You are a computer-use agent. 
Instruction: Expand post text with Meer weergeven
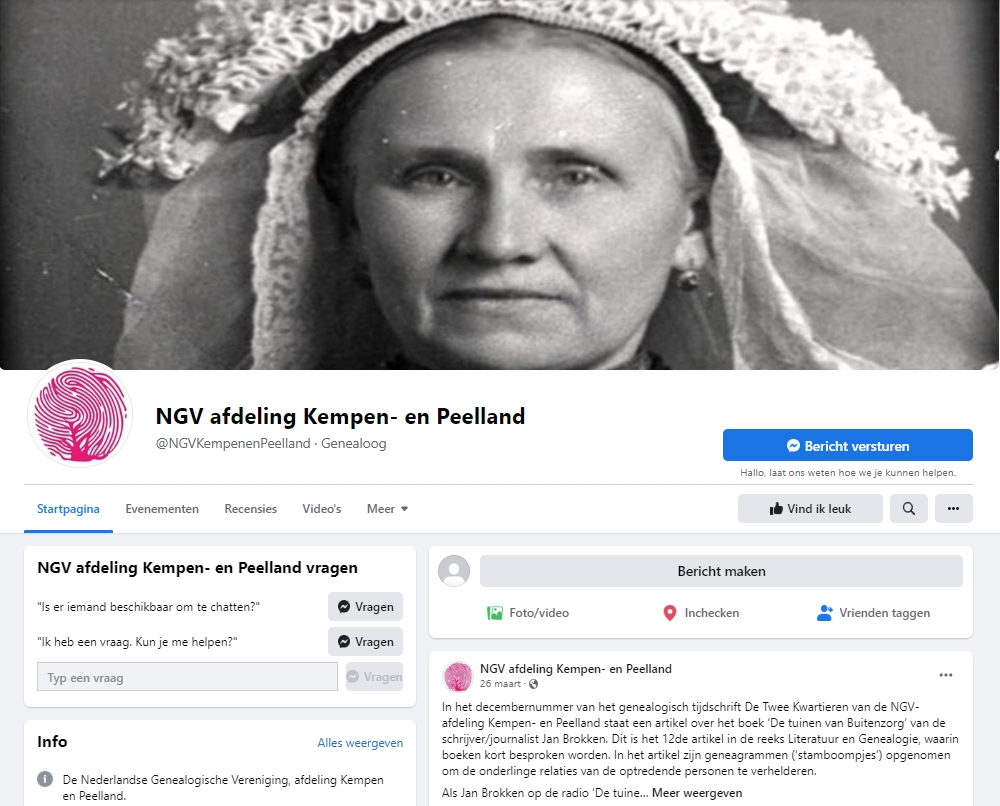(x=696, y=793)
